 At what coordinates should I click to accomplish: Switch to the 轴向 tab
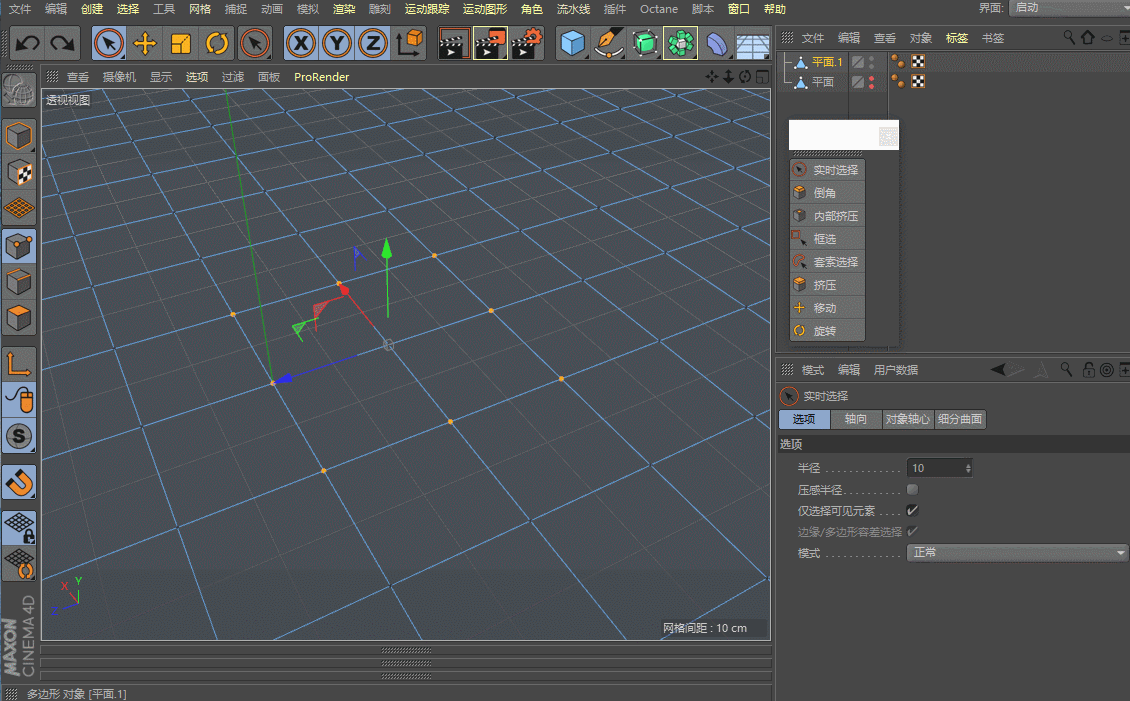click(x=856, y=419)
